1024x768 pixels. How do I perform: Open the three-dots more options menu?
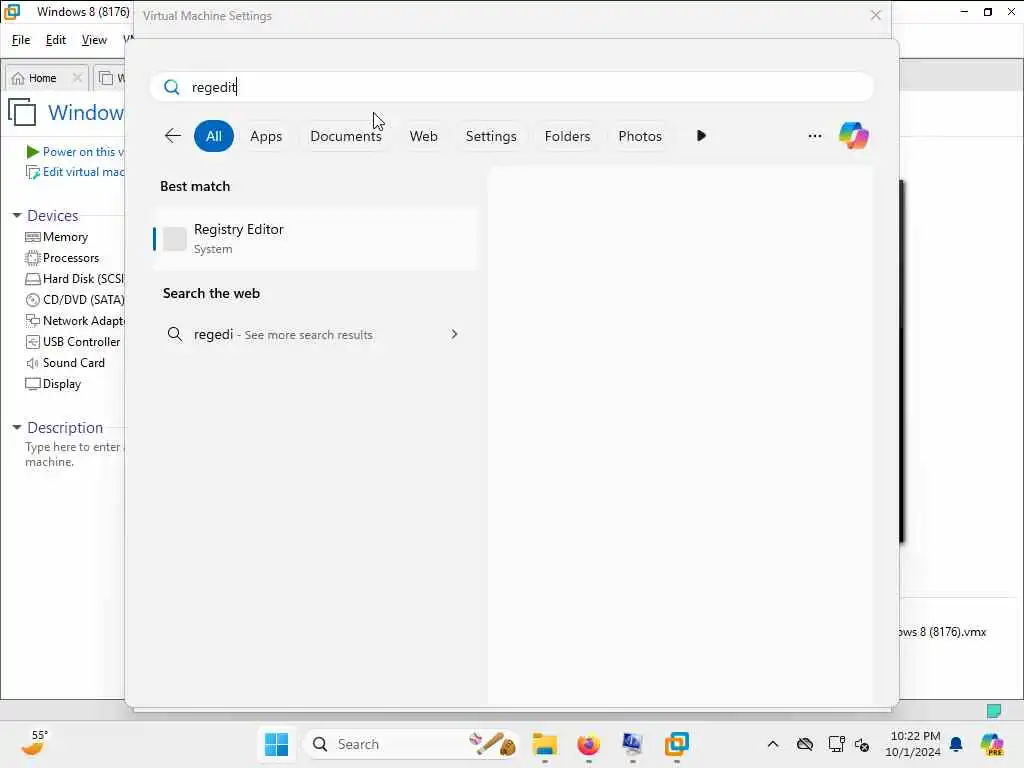click(814, 136)
